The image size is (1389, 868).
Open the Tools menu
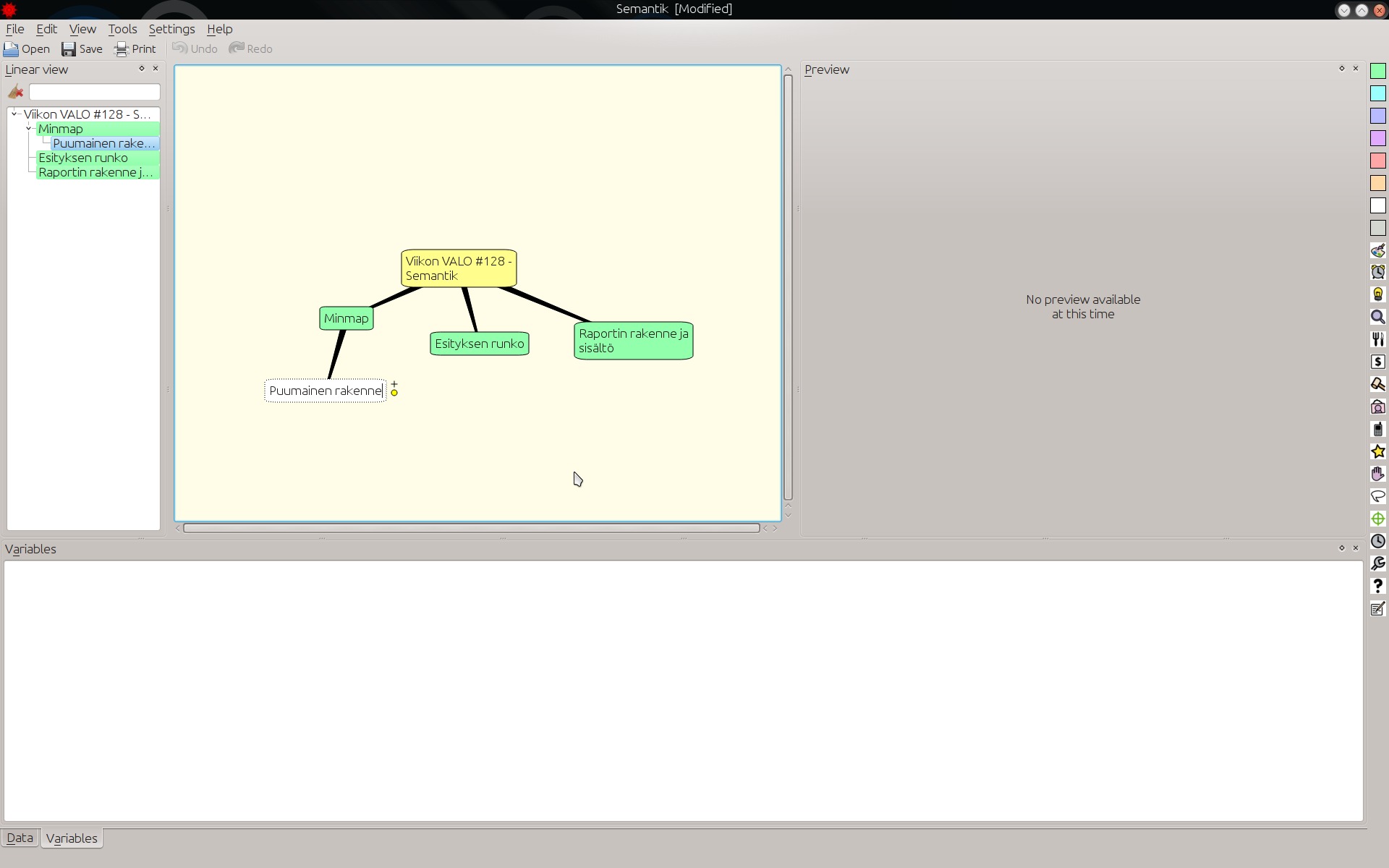pos(122,29)
